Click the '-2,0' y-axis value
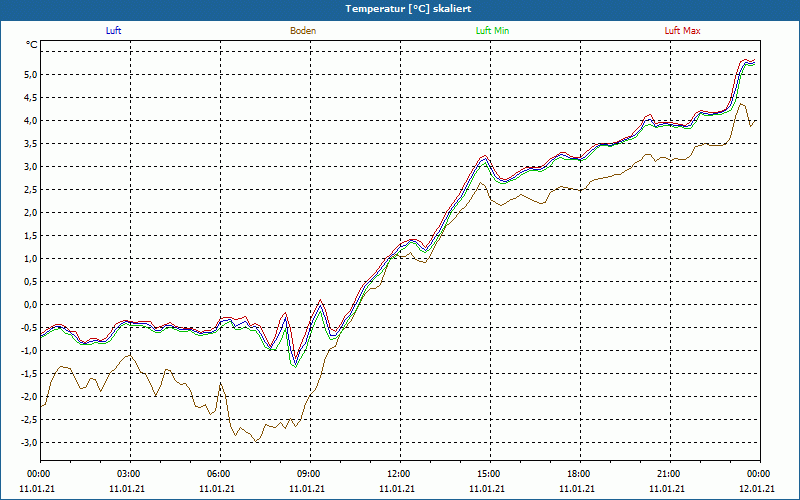800x500 pixels. (29, 396)
